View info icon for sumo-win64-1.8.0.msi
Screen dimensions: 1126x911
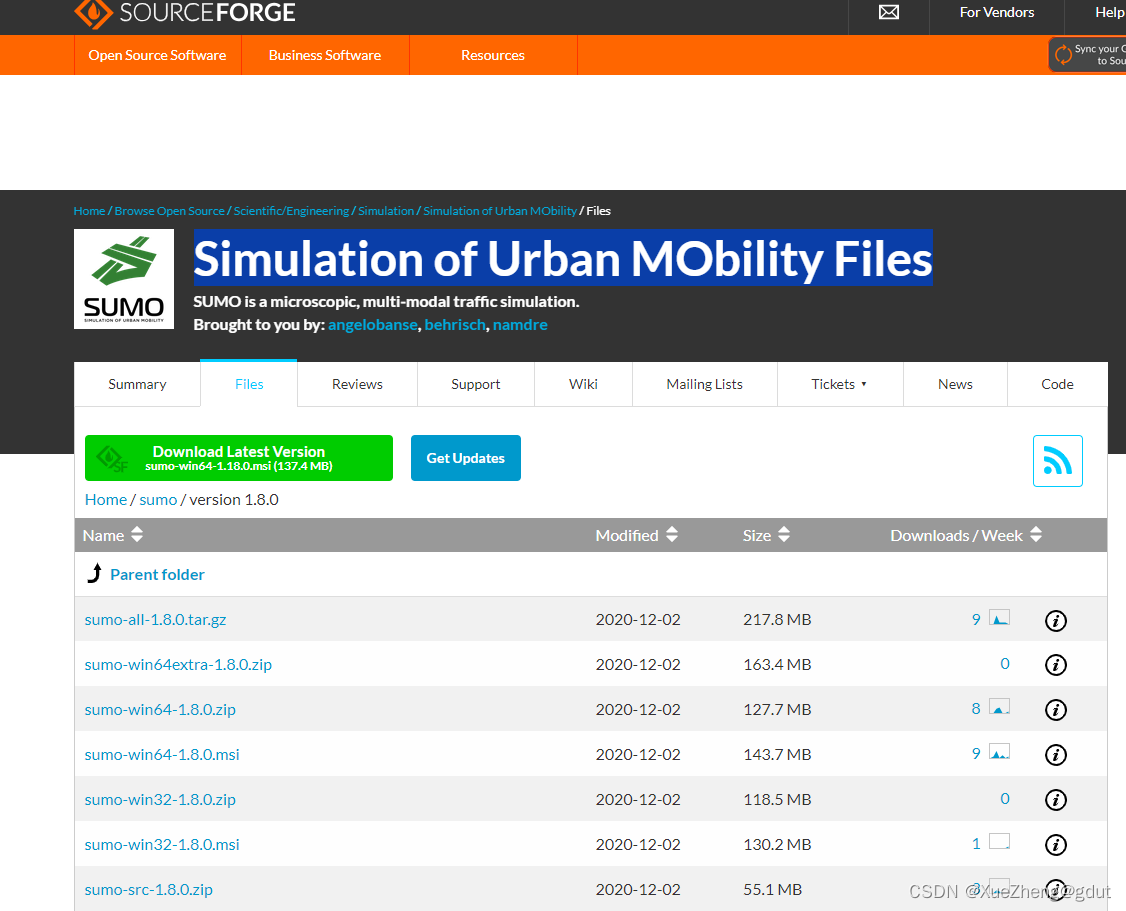click(1055, 755)
